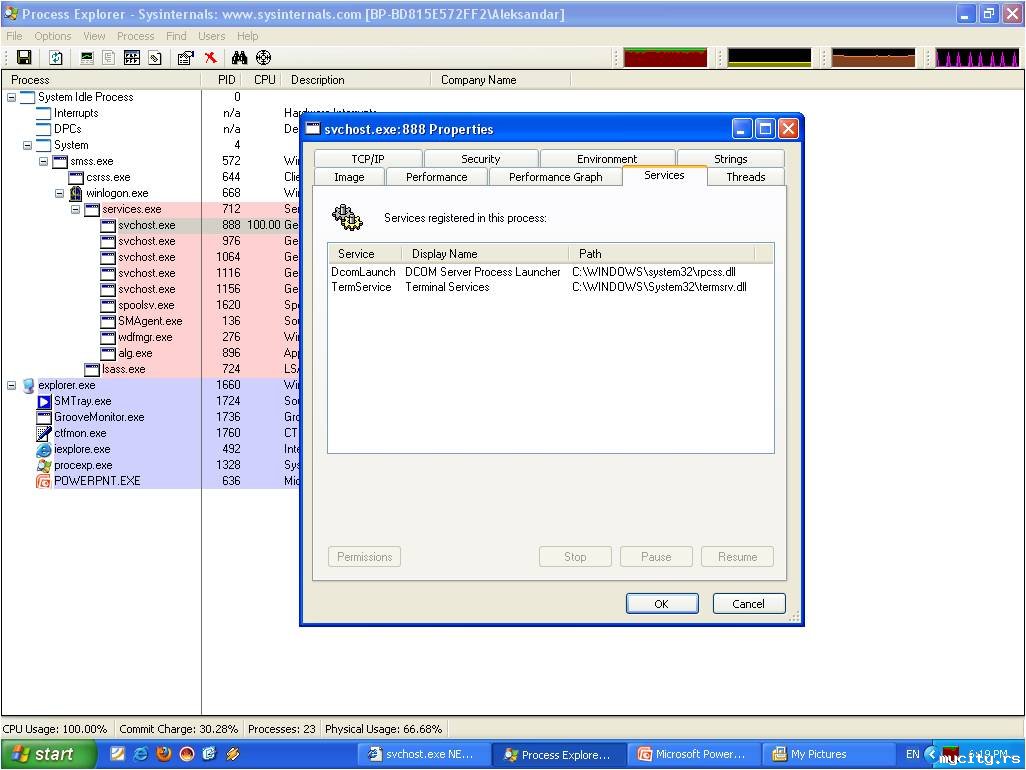
Task: Click the Permissions button
Action: tap(364, 557)
